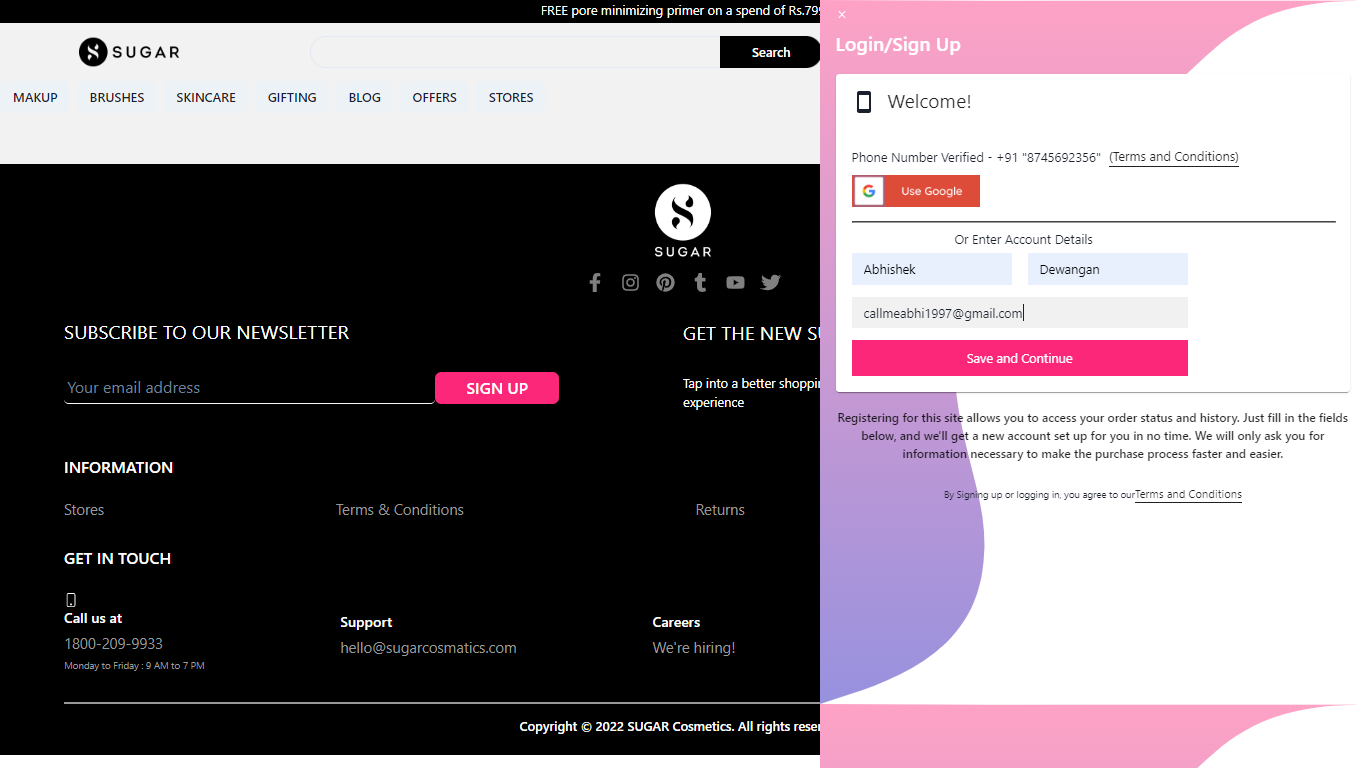Screen dimensions: 1366x768
Task: Go to the BLOG menu item
Action: pyautogui.click(x=365, y=97)
